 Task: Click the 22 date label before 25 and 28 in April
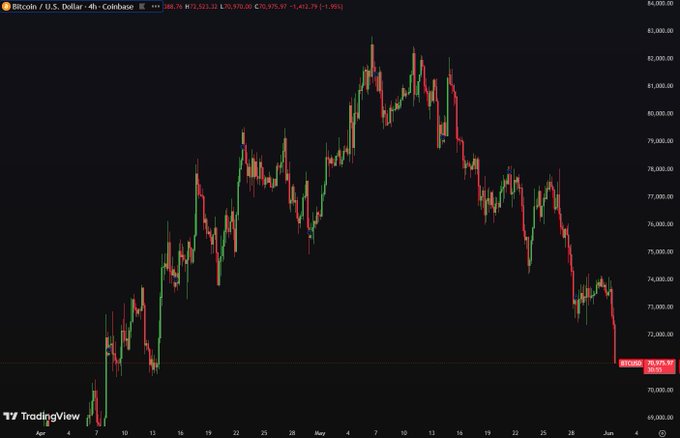click(x=236, y=433)
